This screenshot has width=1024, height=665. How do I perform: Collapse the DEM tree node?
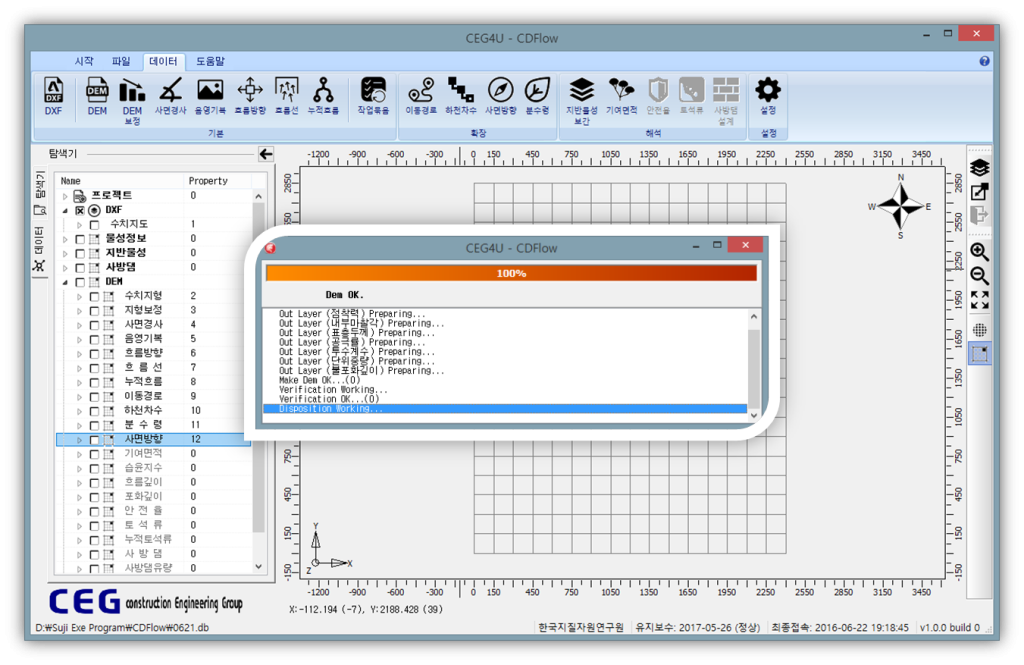(x=65, y=282)
